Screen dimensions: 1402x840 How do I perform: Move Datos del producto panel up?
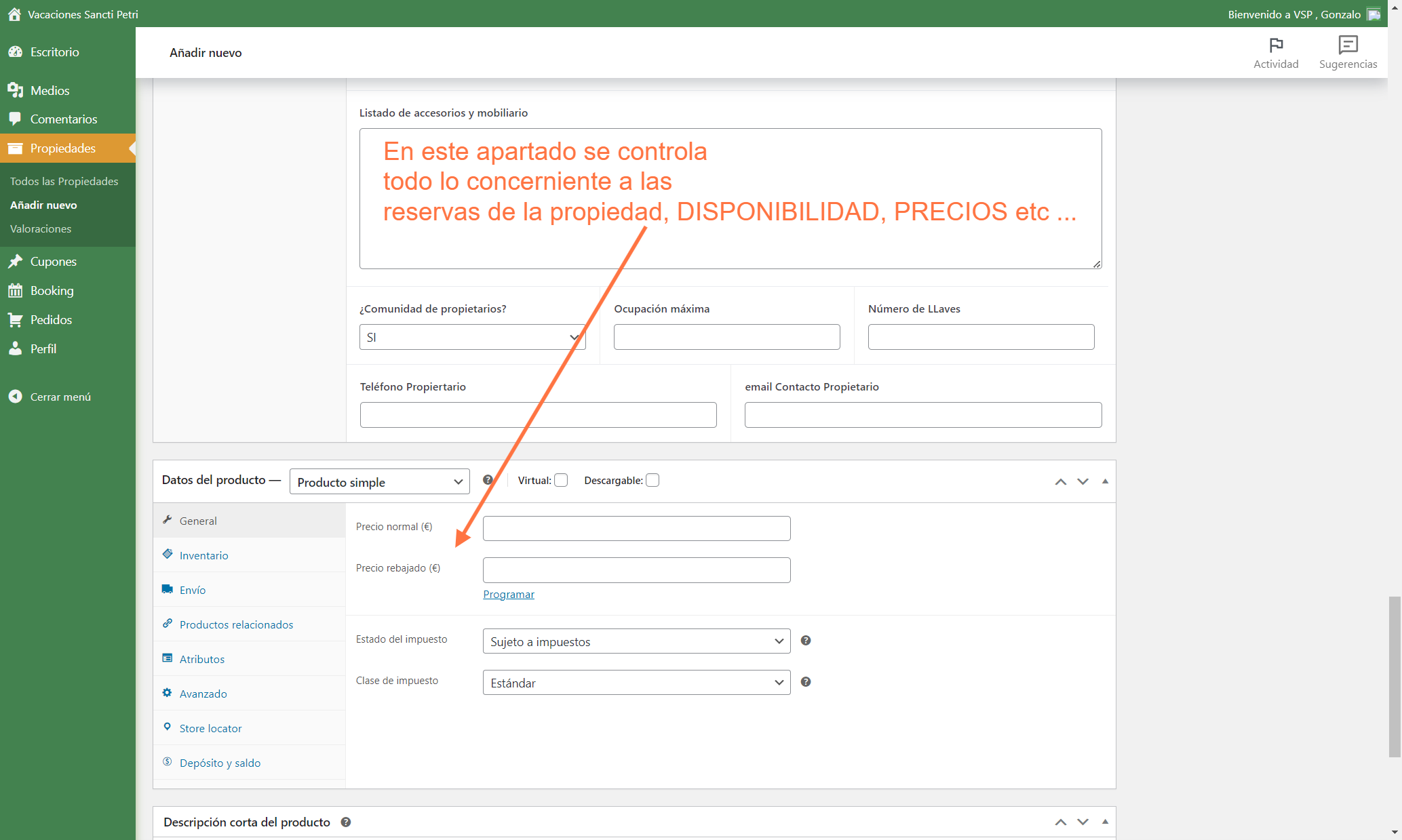1061,481
